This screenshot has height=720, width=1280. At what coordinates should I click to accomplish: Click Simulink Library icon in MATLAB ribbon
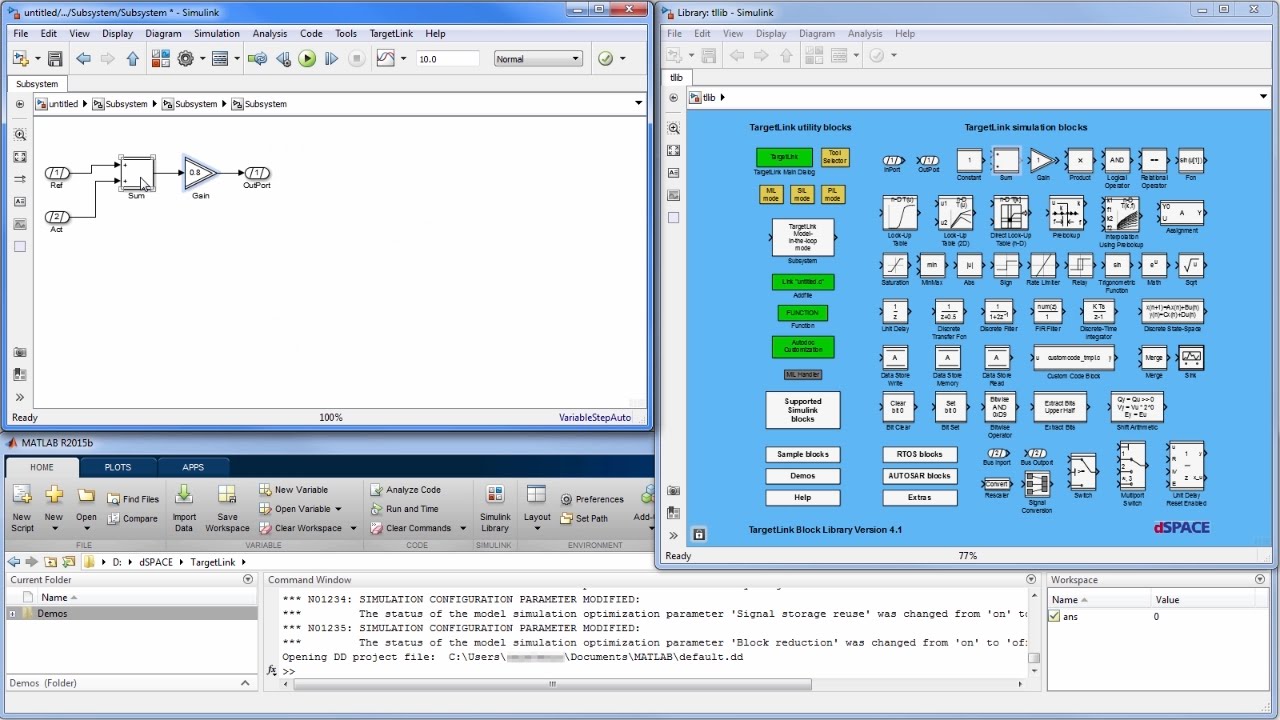[495, 508]
